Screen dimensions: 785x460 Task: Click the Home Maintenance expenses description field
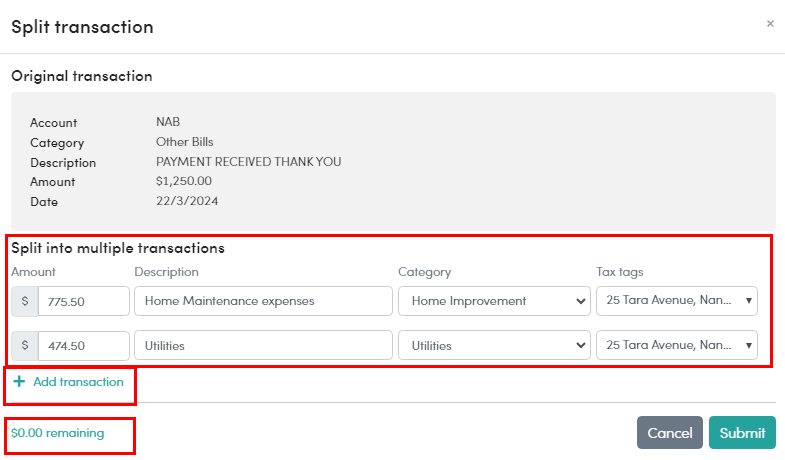pyautogui.click(x=263, y=301)
